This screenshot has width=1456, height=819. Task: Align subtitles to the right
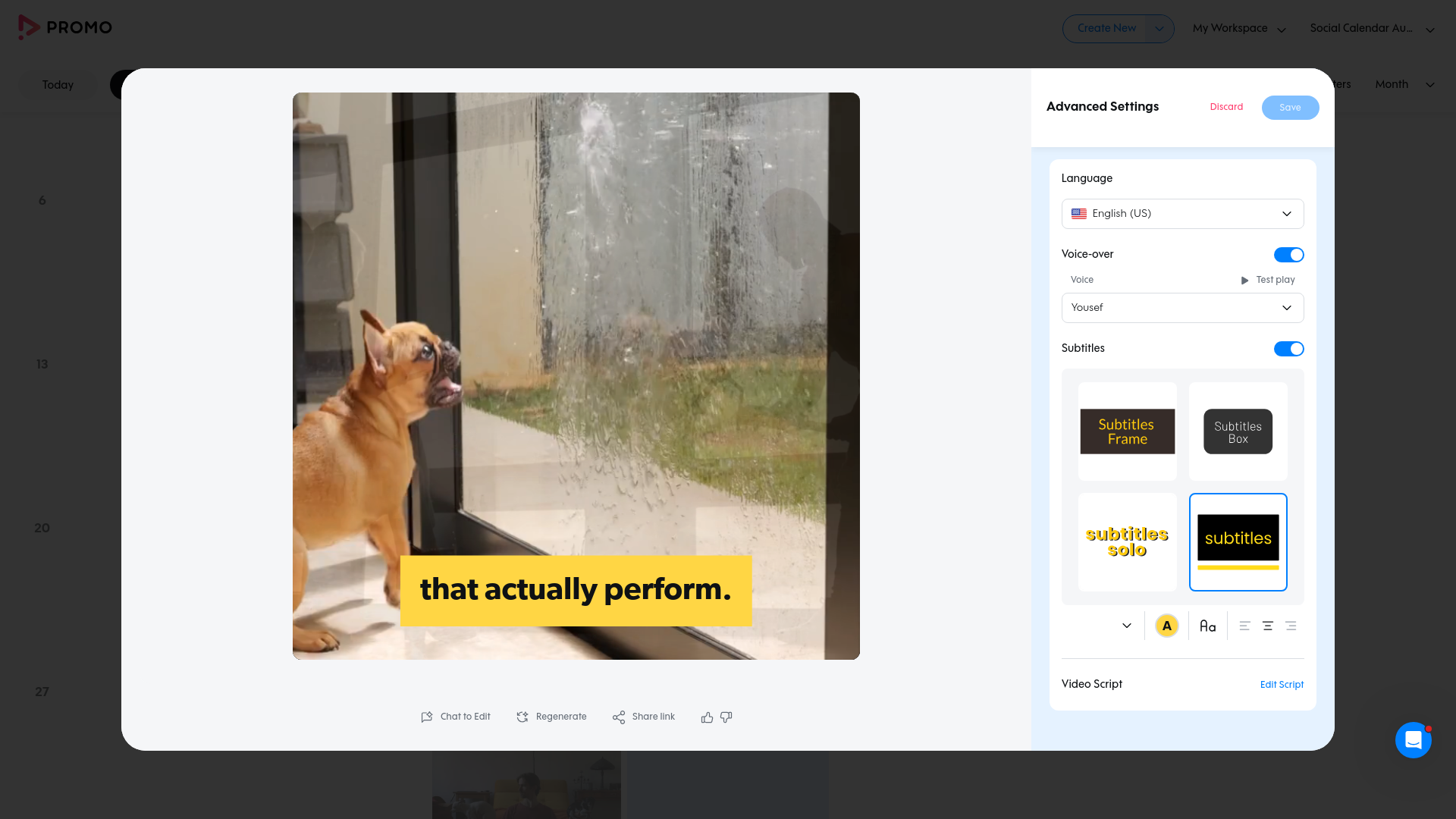click(x=1291, y=626)
